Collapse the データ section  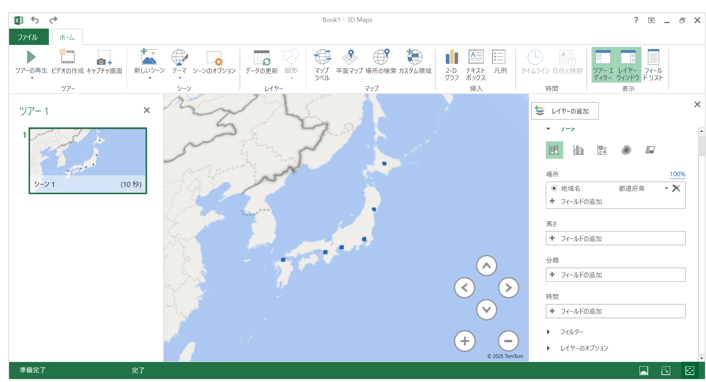(x=548, y=129)
